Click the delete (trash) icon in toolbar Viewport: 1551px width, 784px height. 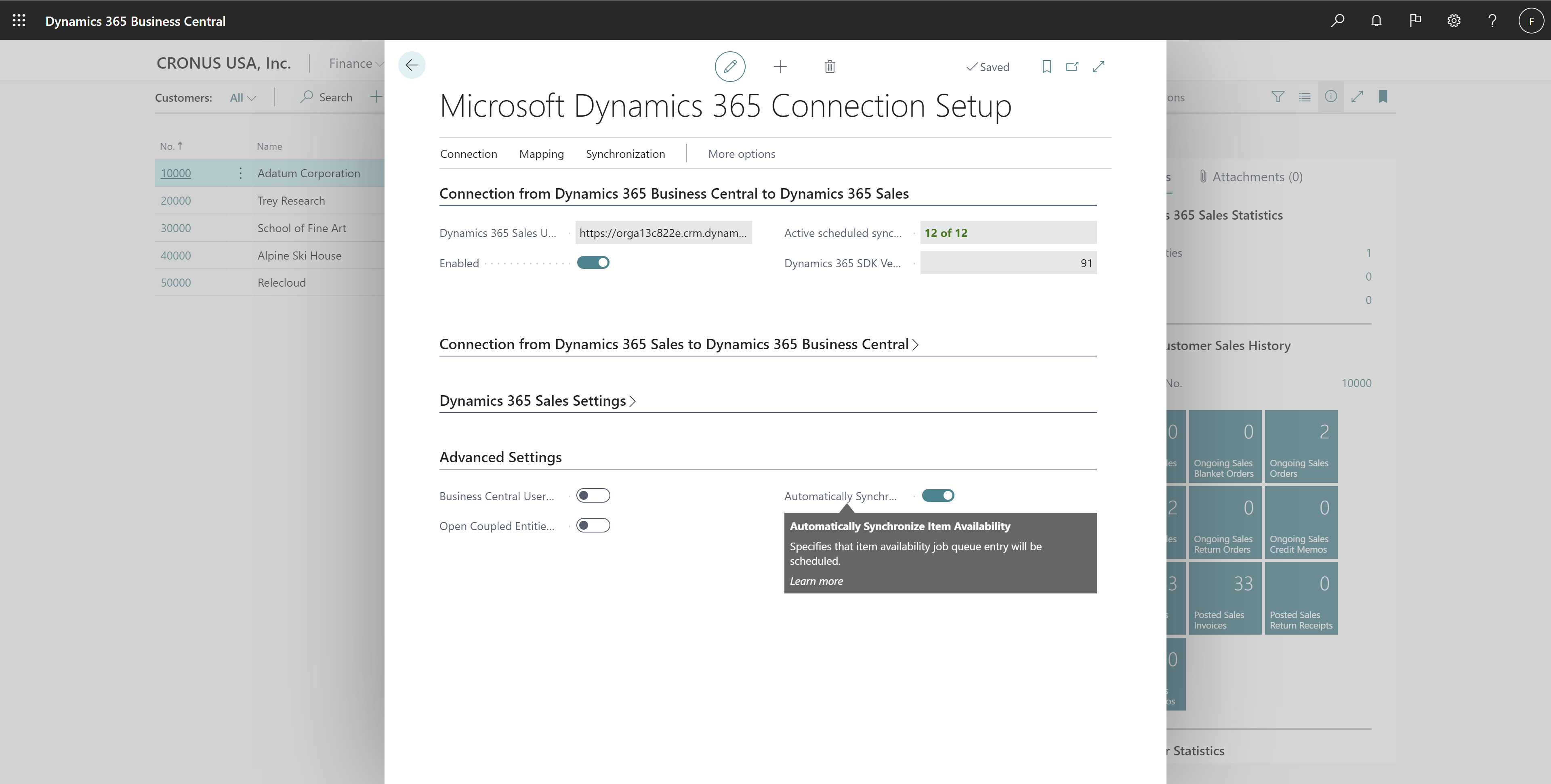click(829, 66)
